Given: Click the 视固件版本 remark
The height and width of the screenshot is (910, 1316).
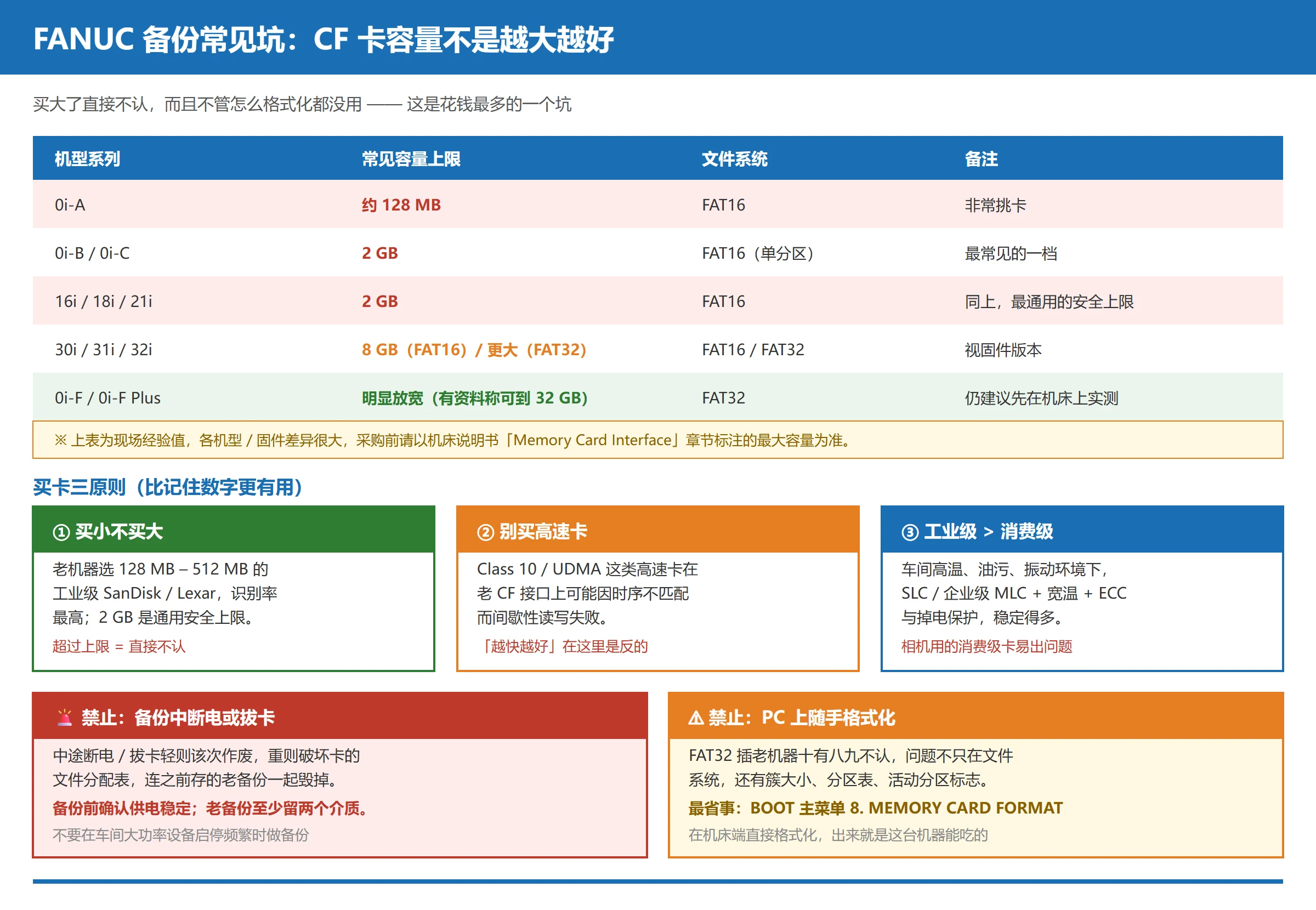Looking at the screenshot, I should (1003, 350).
